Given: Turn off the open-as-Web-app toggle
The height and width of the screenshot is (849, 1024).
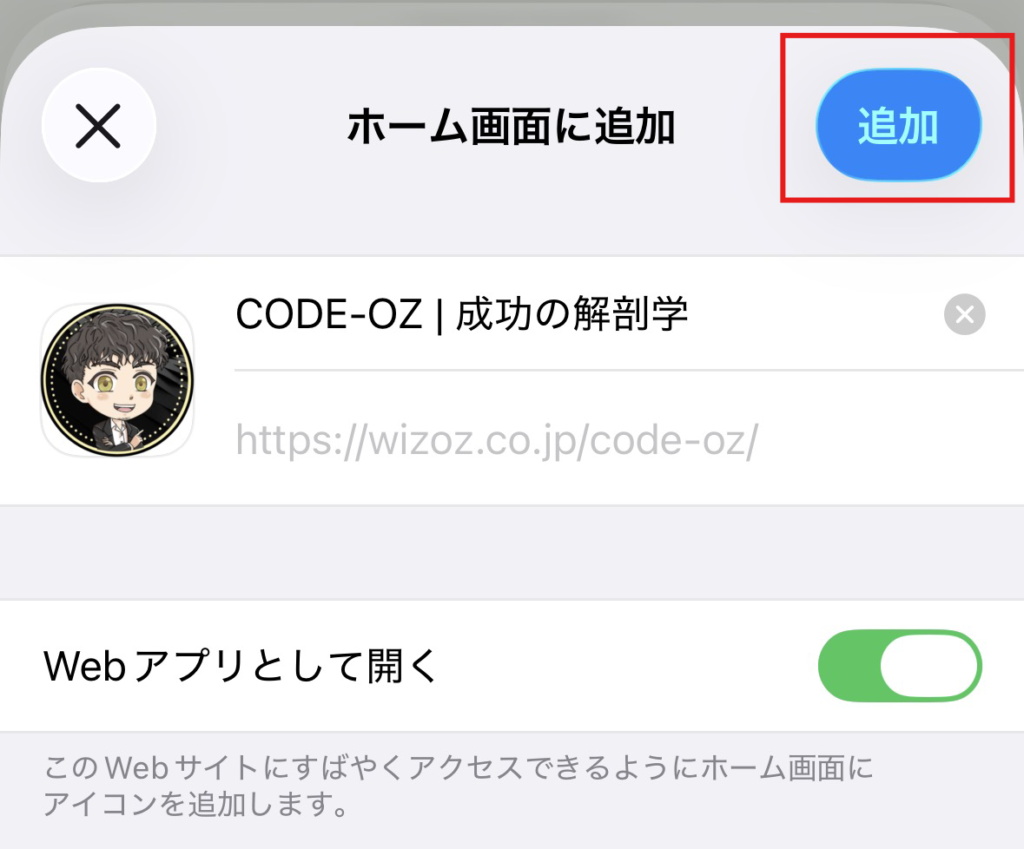Looking at the screenshot, I should click(899, 665).
